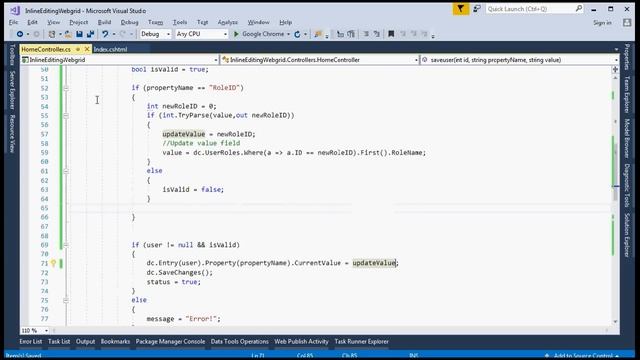This screenshot has height=360, width=640.
Task: Click the Open File toolbar icon
Action: point(68,34)
